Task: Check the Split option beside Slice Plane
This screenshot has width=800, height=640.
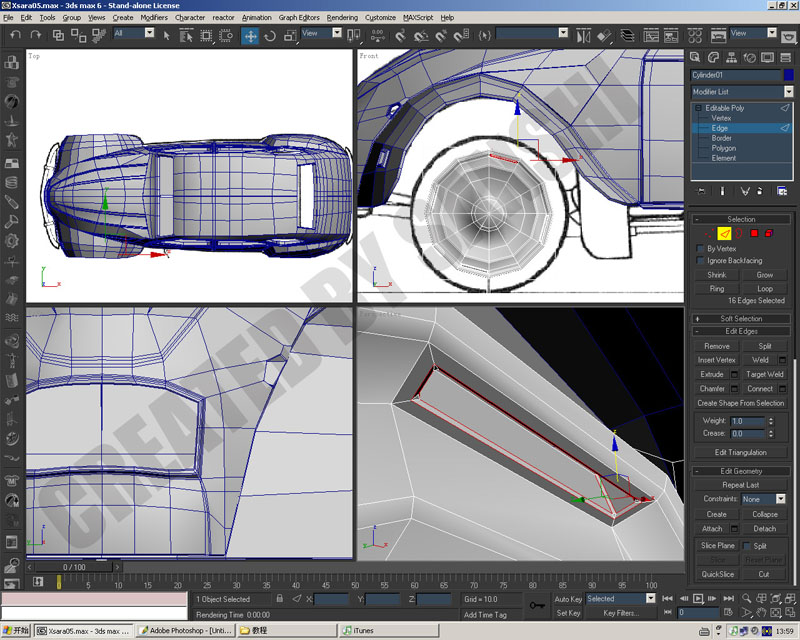Action: point(746,546)
